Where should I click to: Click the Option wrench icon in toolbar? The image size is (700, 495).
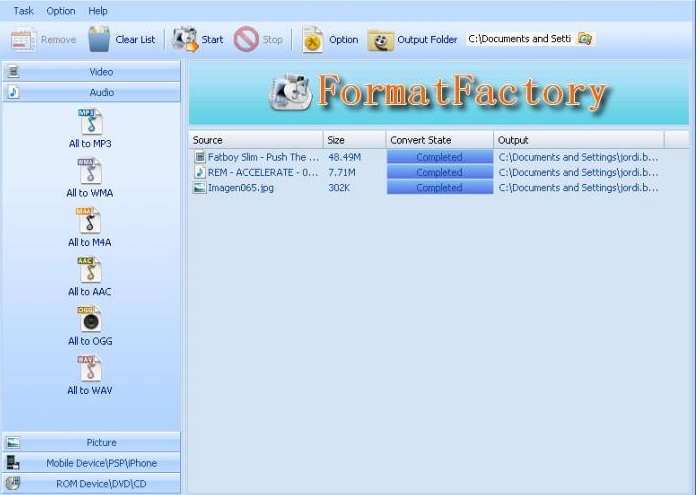point(312,40)
